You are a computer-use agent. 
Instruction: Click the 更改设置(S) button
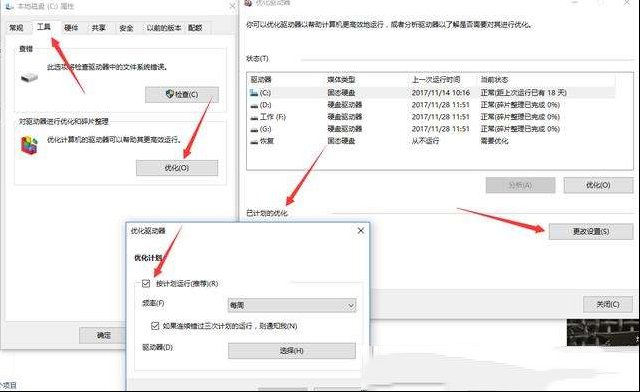[x=591, y=232]
